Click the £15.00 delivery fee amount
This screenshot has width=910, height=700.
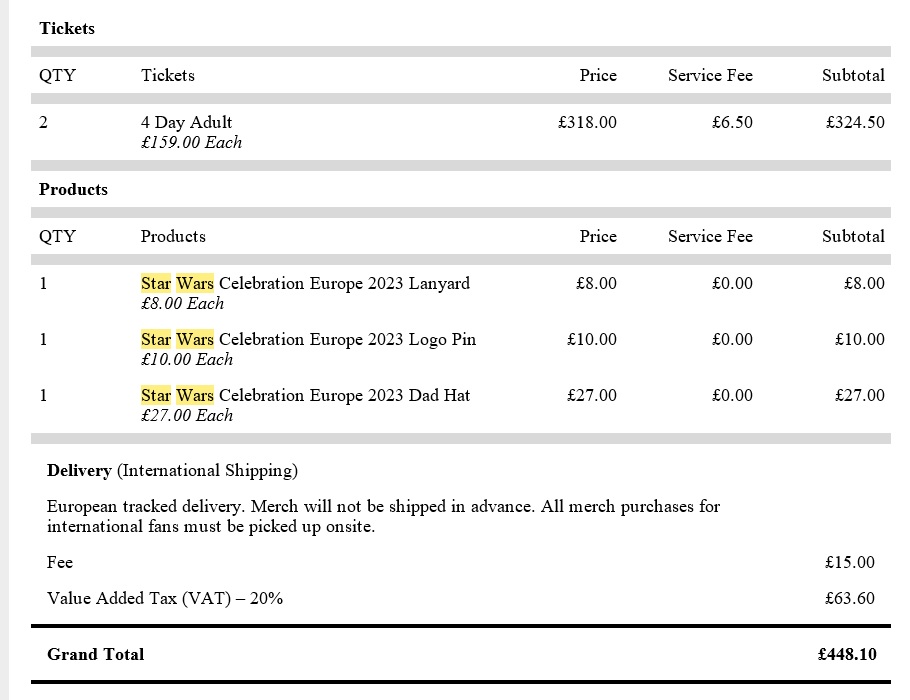click(849, 562)
